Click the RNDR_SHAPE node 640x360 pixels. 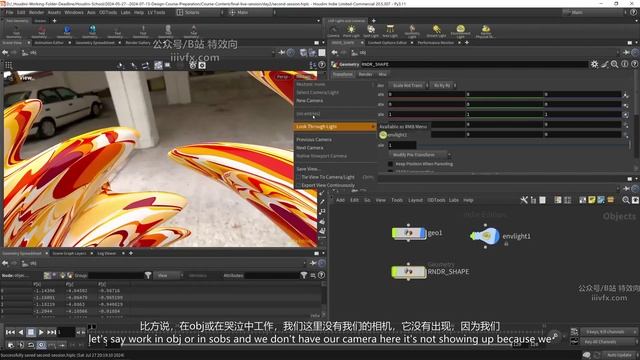coord(409,272)
